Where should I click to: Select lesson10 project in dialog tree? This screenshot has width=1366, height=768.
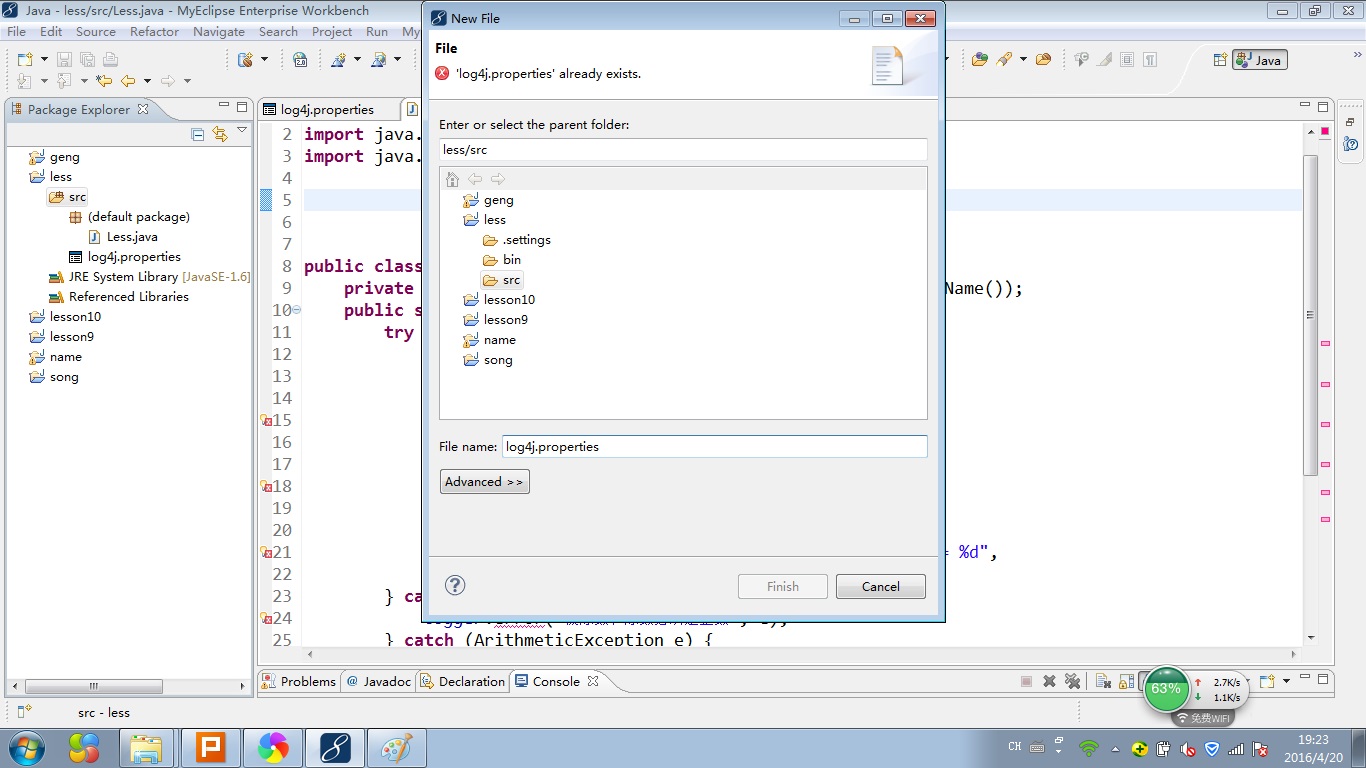pos(499,300)
